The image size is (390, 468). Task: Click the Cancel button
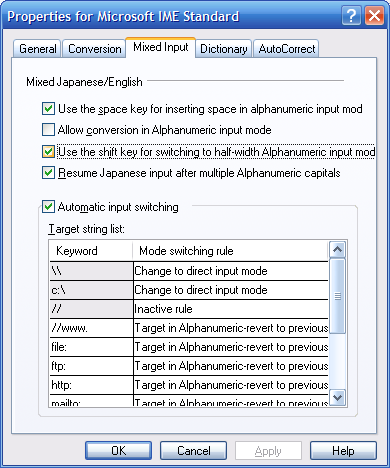(x=193, y=451)
